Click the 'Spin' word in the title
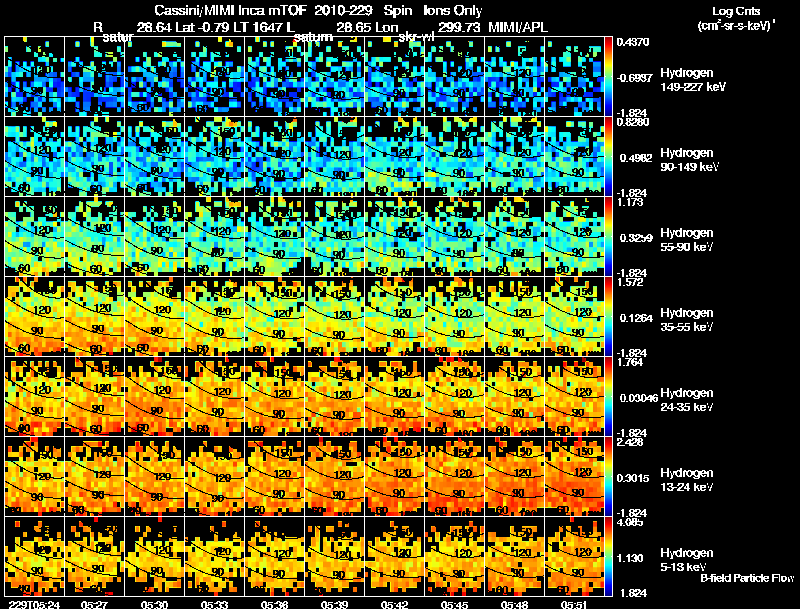The width and height of the screenshot is (800, 609). (x=398, y=11)
